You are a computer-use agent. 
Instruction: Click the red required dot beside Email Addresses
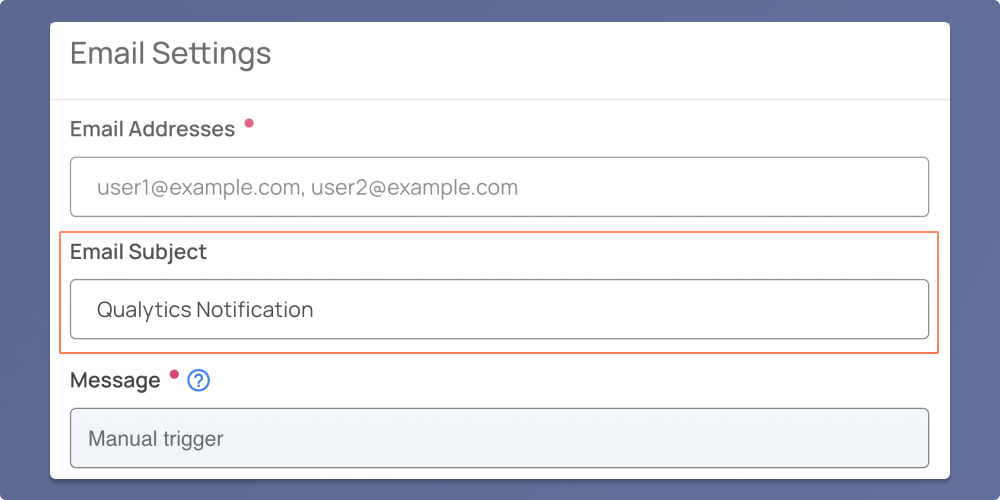pos(249,123)
